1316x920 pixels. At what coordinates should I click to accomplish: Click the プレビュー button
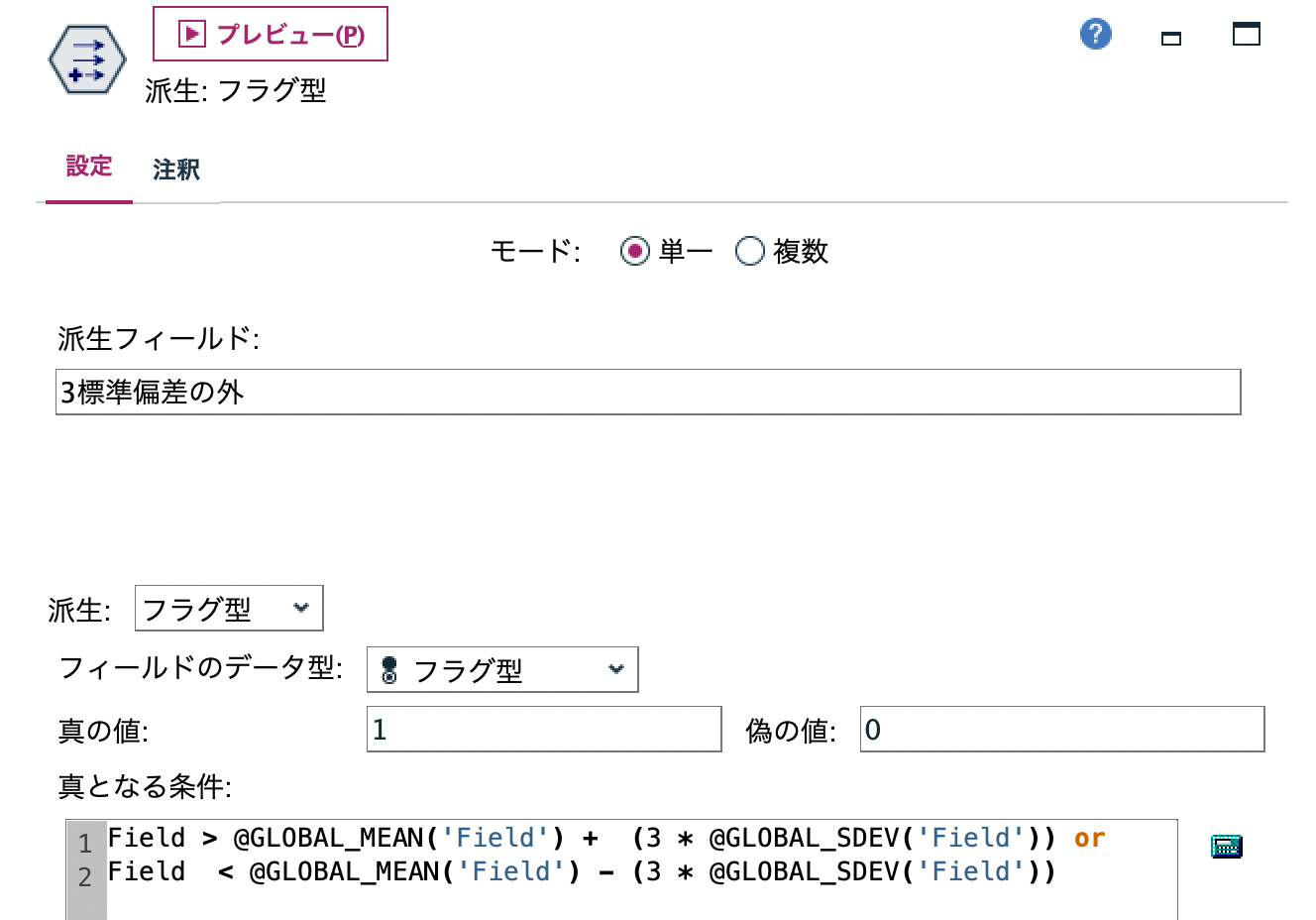pos(270,33)
